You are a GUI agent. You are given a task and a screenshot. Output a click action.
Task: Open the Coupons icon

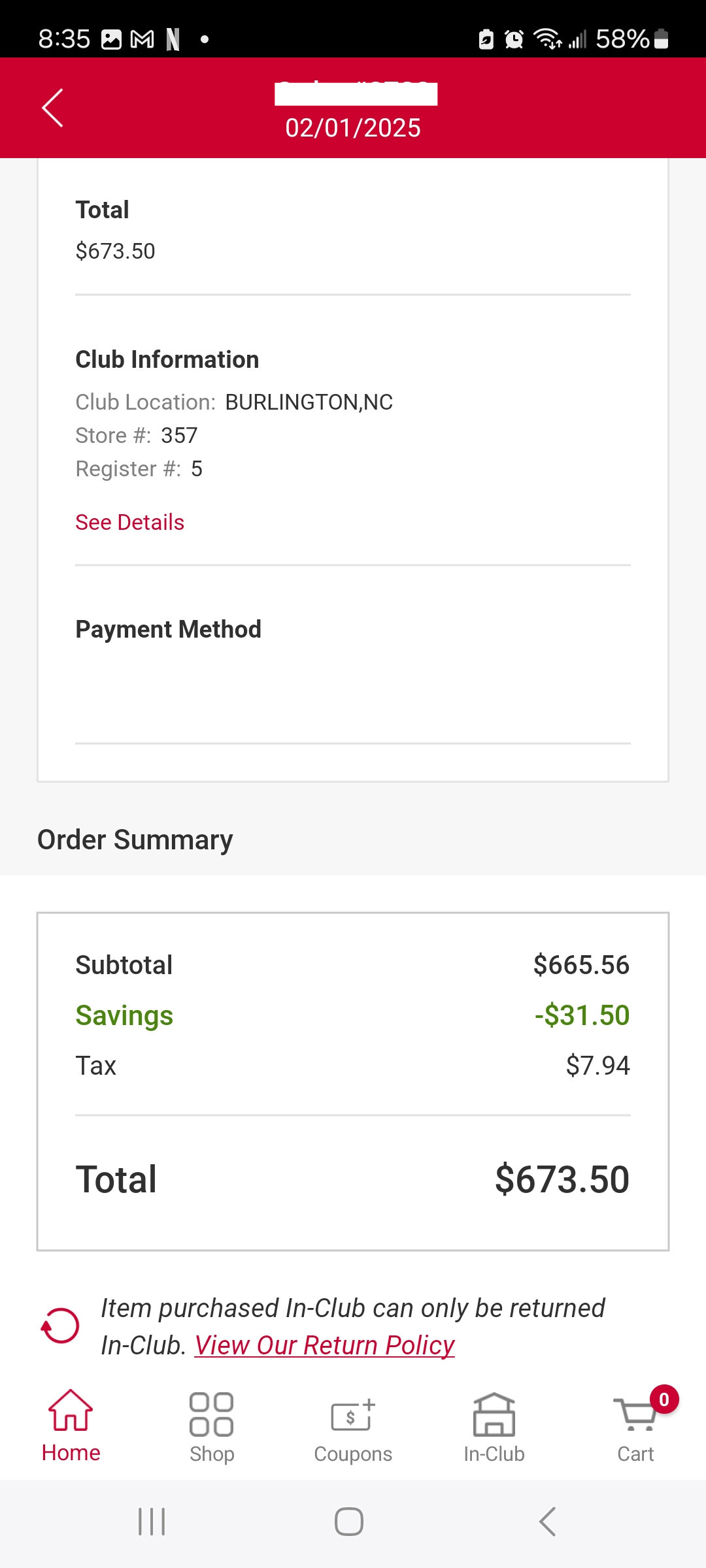(353, 1416)
